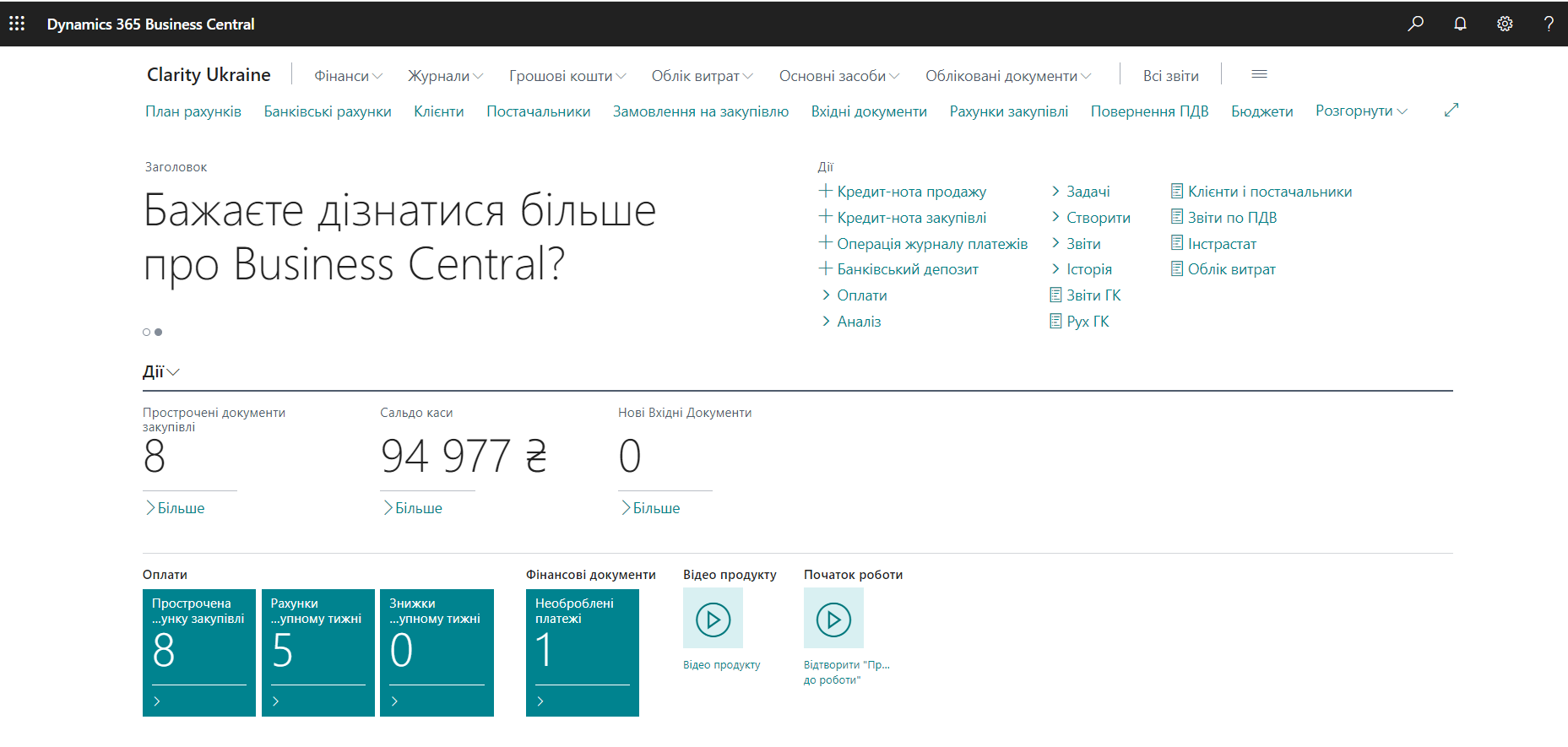Click the help question mark icon
1568x747 pixels.
(1549, 24)
